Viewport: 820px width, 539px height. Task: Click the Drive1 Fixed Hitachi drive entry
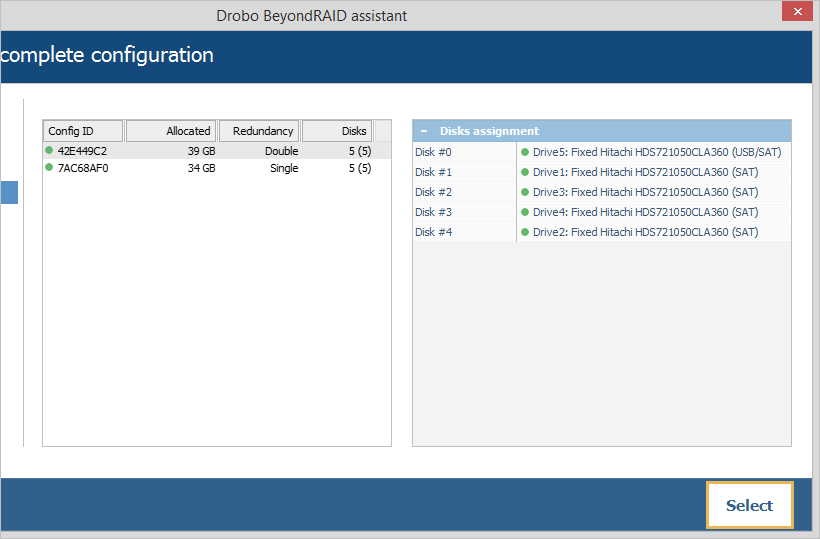(x=644, y=172)
